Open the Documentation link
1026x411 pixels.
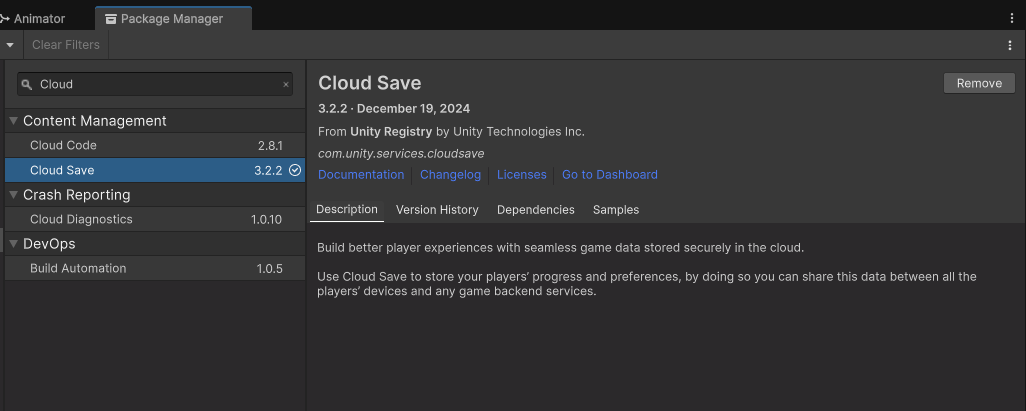tap(361, 175)
